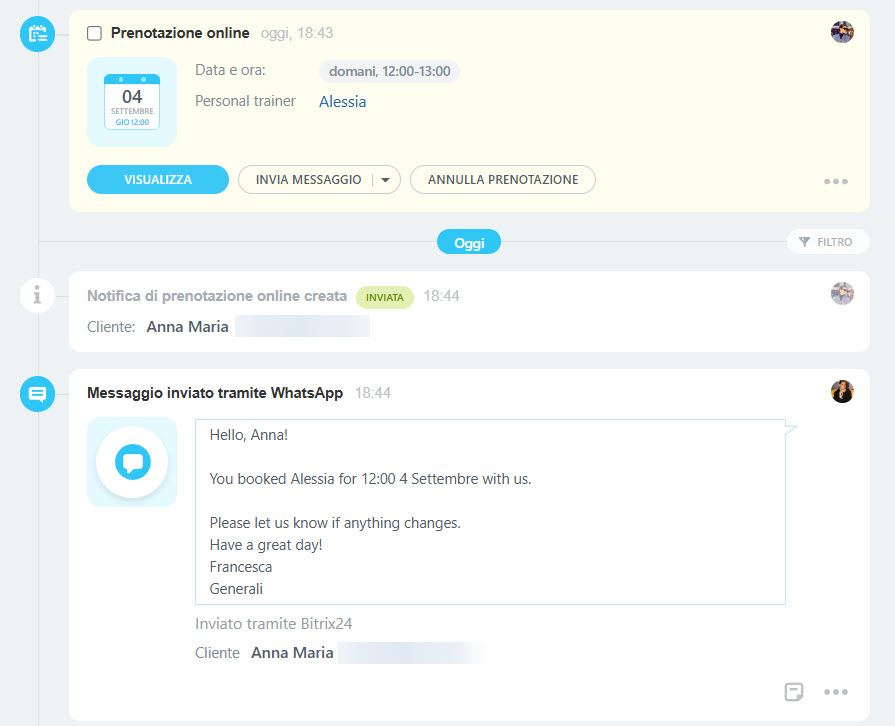Open the Alessia personal trainer link
Screen dimensions: 895x726
coord(342,102)
